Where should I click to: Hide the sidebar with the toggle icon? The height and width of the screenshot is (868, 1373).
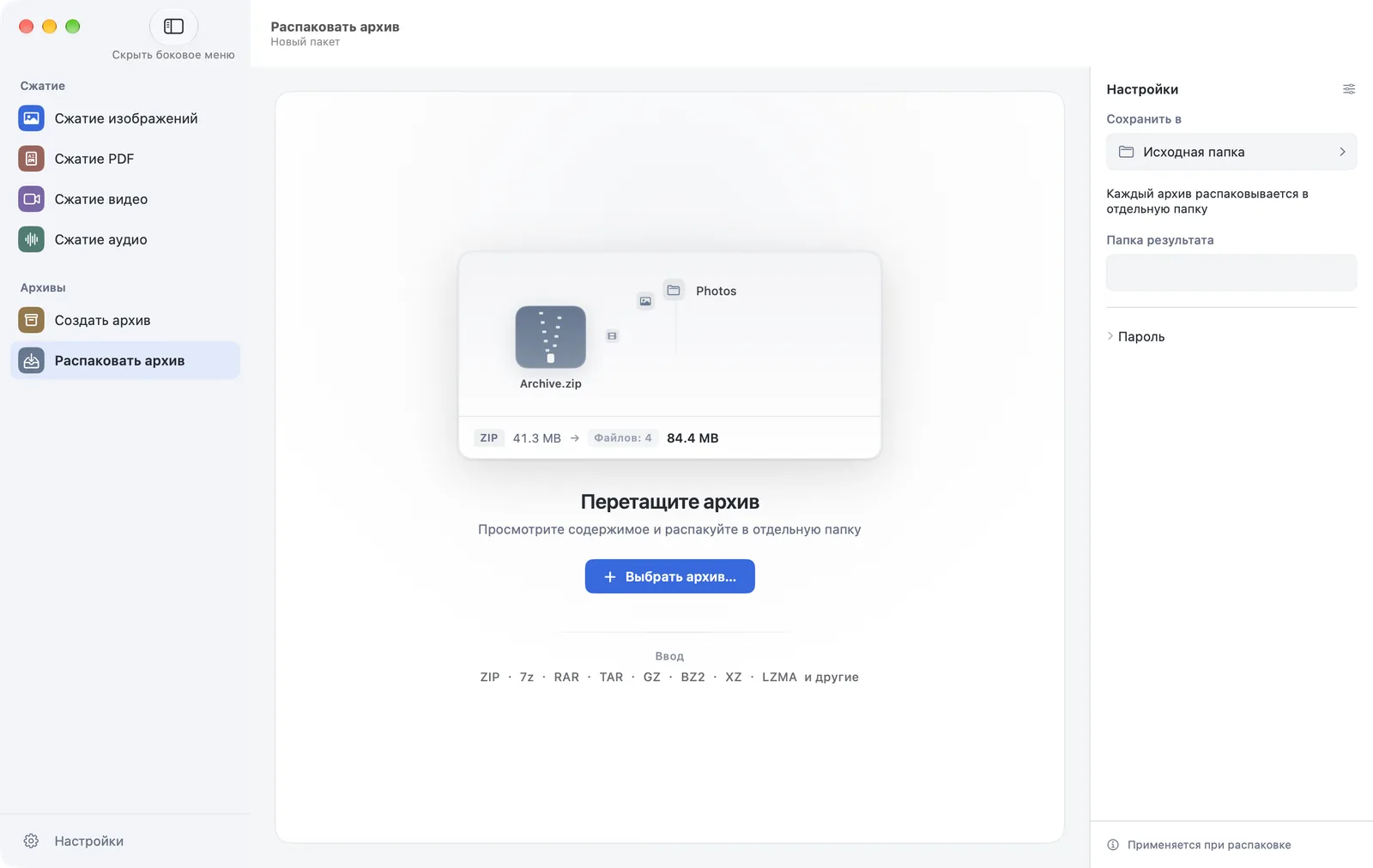pyautogui.click(x=173, y=27)
